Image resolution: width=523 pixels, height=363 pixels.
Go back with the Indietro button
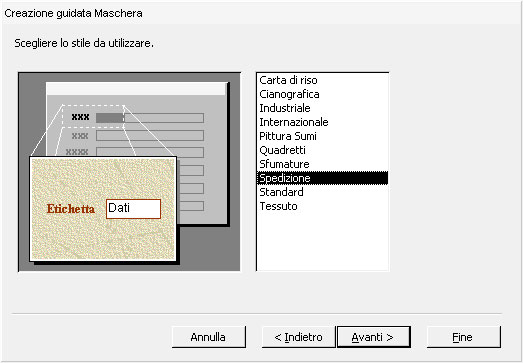tap(299, 337)
